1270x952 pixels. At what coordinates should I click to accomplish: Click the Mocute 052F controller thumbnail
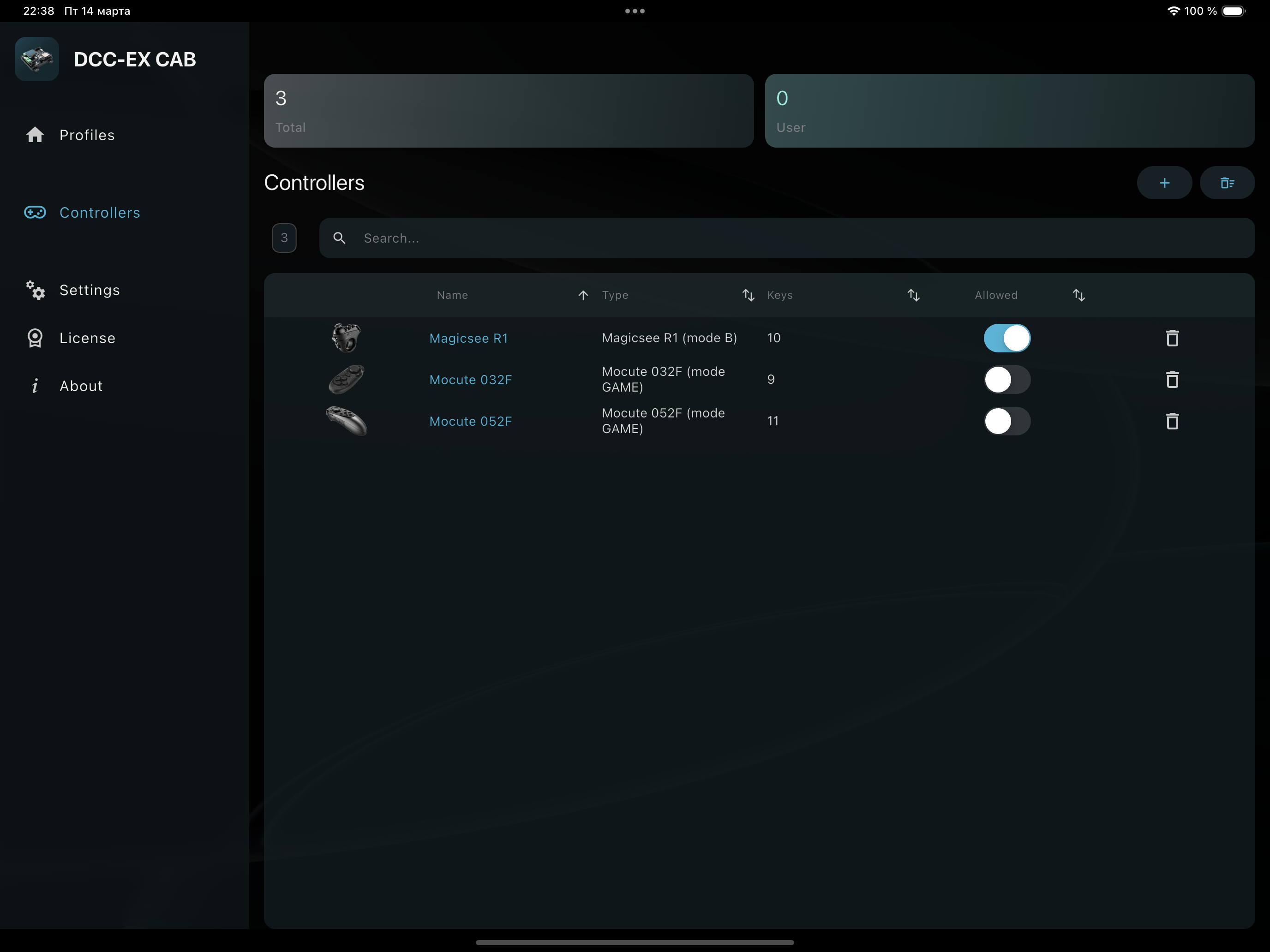coord(346,421)
